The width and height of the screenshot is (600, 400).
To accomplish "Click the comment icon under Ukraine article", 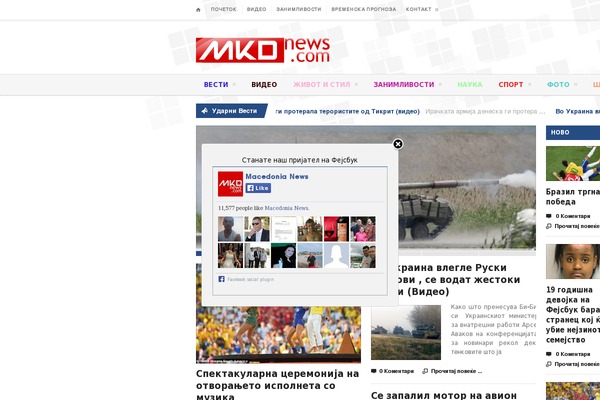I will click(x=373, y=371).
